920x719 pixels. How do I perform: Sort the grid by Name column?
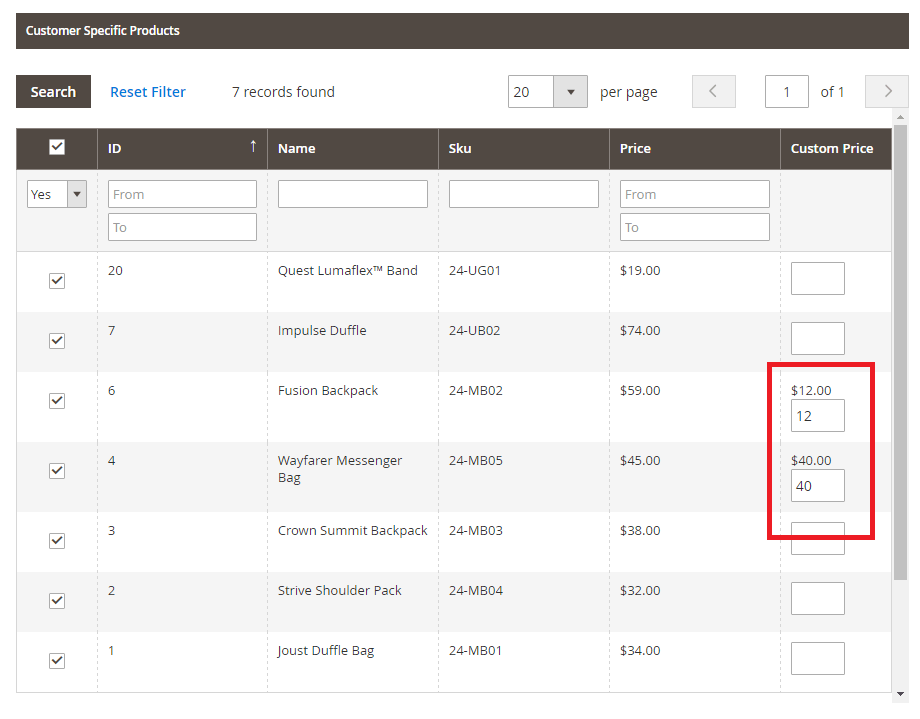point(297,148)
